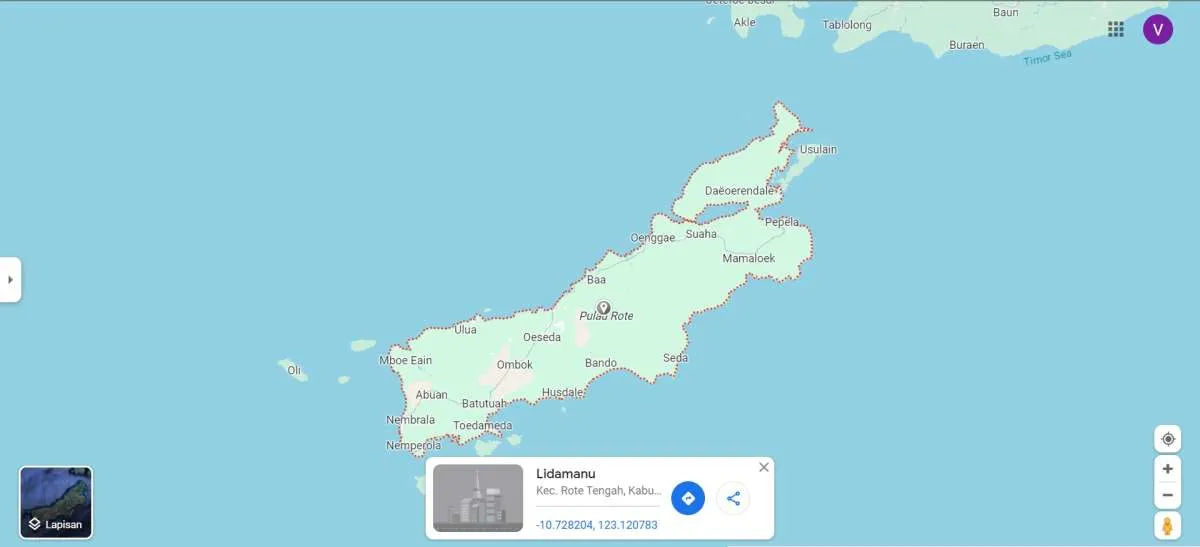Click the Pulau Rote map pin
1200x547 pixels.
(603, 307)
